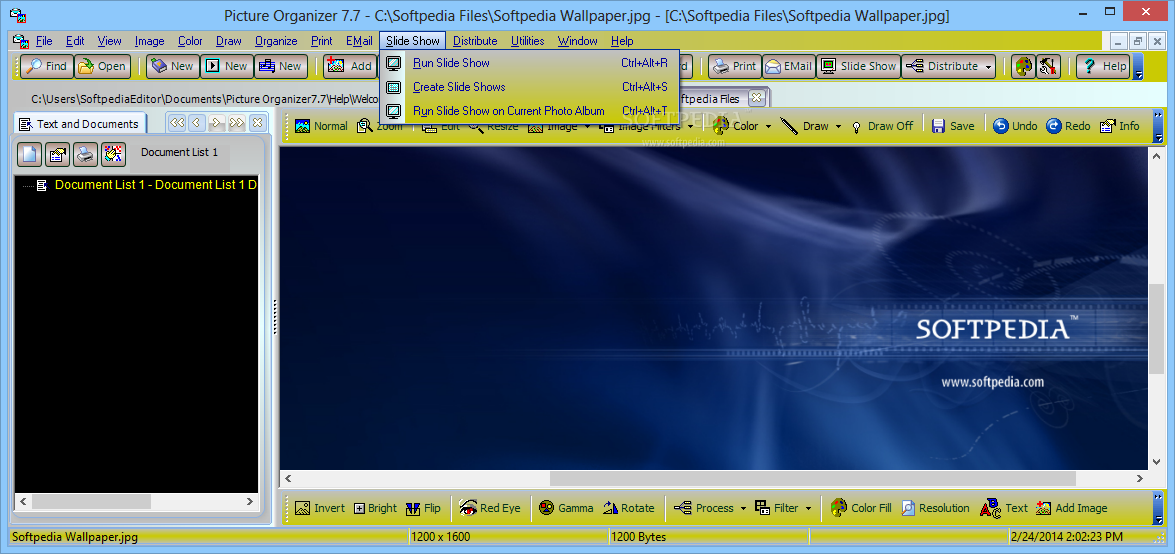The image size is (1175, 554).
Task: Expand the Process dropdown
Action: pos(743,509)
